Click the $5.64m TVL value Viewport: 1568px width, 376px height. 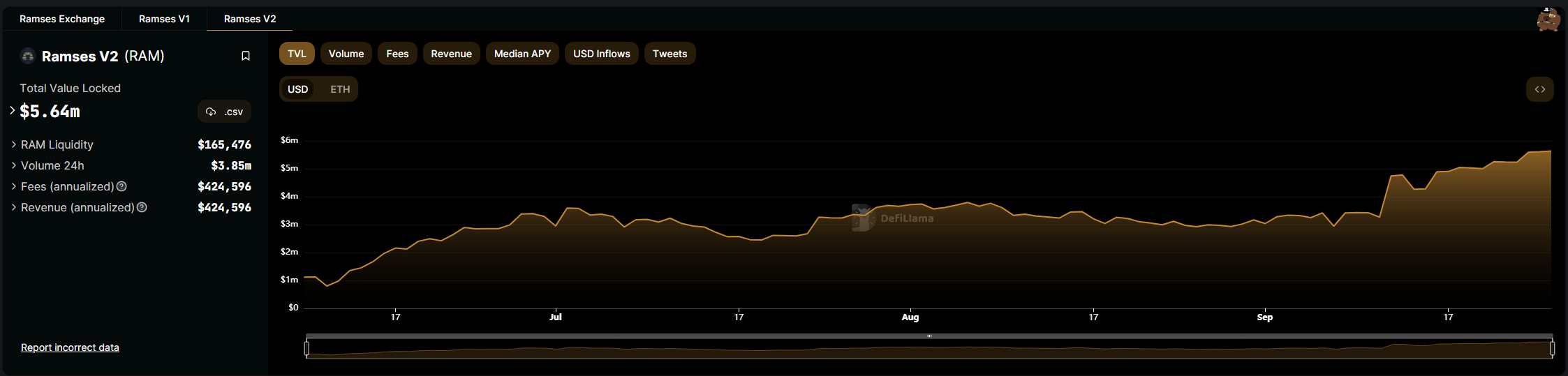pyautogui.click(x=50, y=112)
